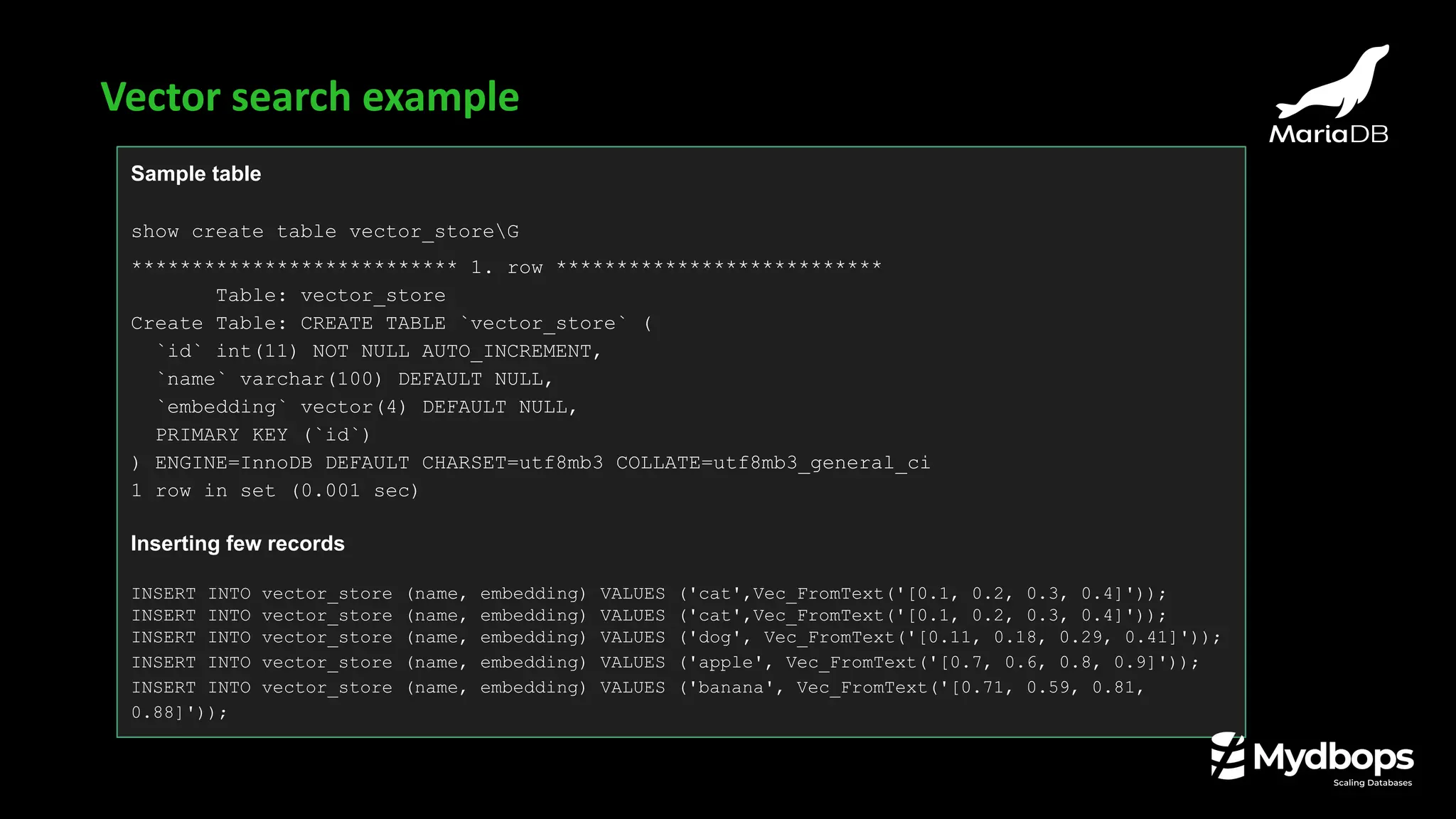
Task: Click the INSERT statement for 'dog'
Action: click(x=676, y=638)
